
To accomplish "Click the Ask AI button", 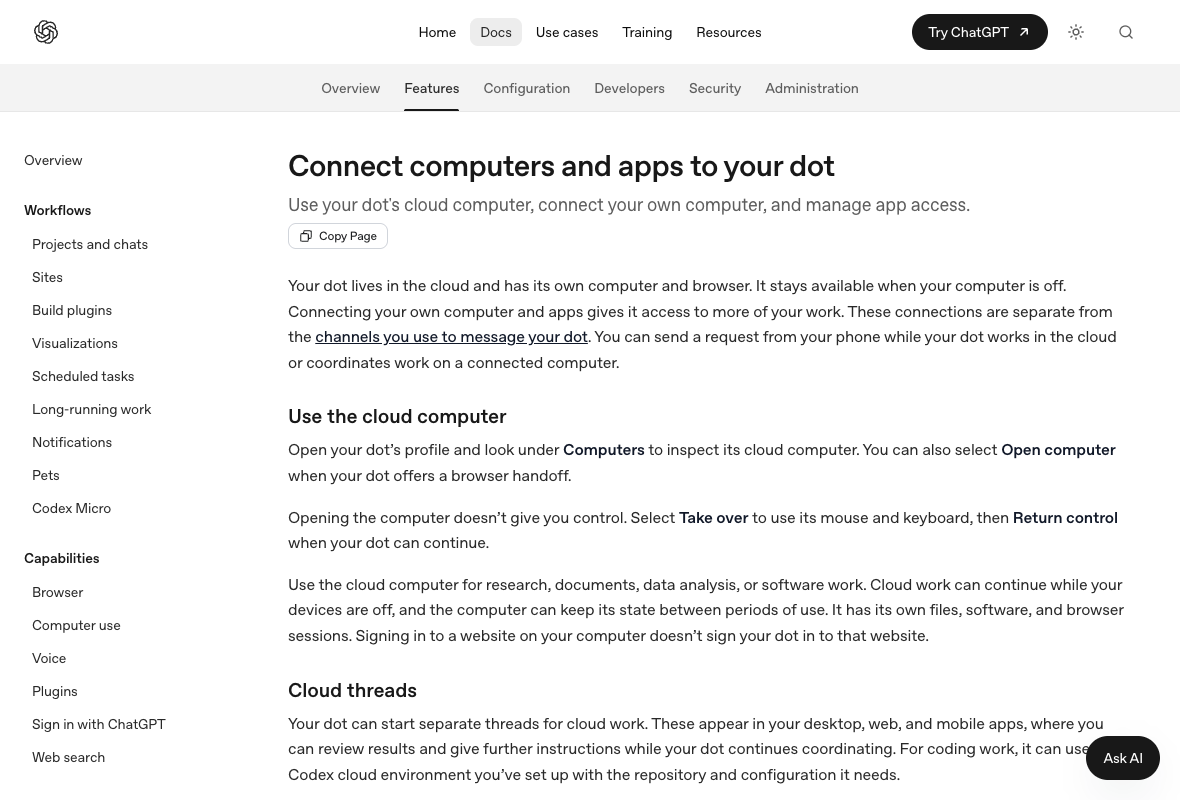I will coord(1123,758).
